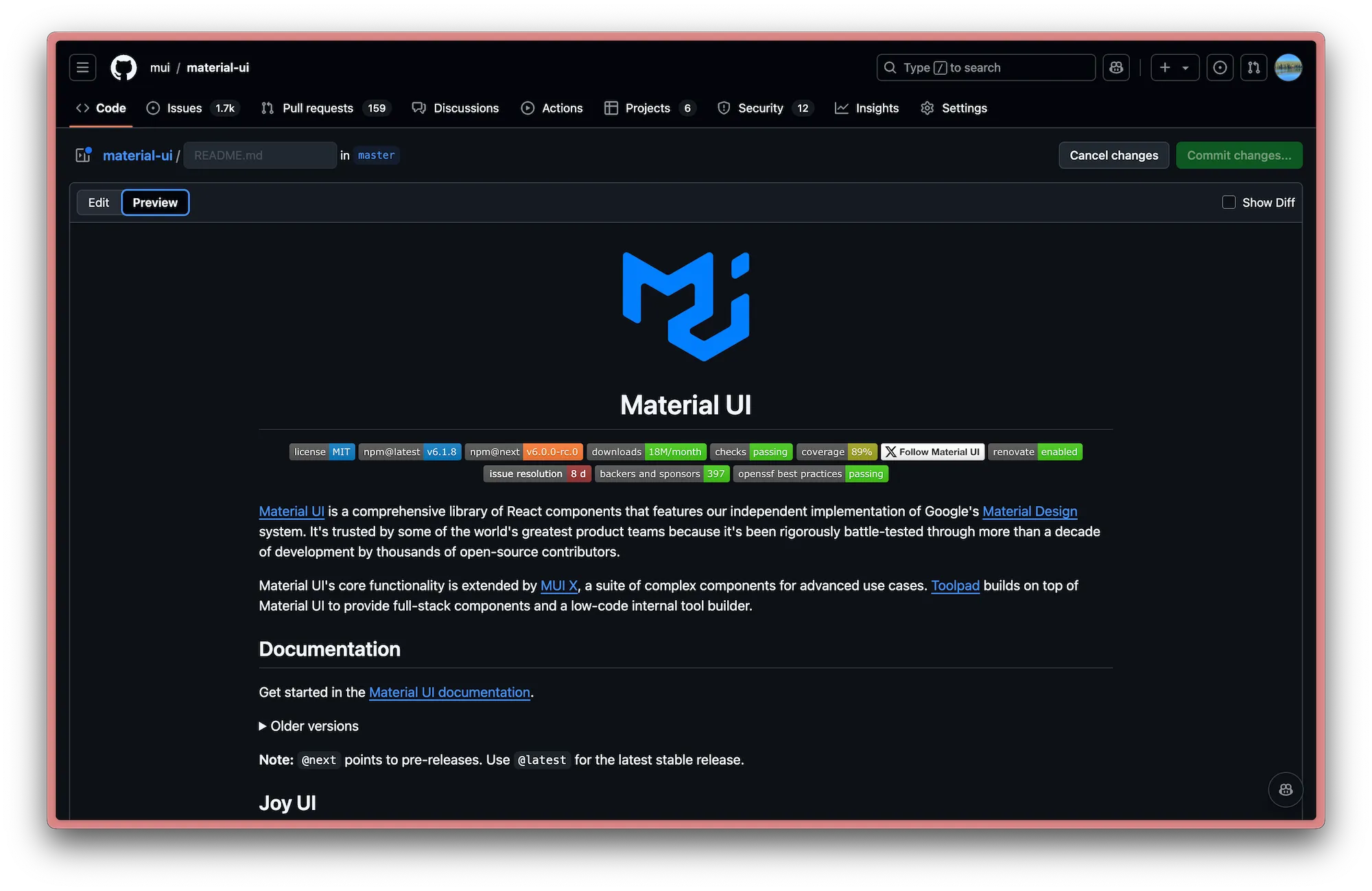
Task: Click the Security 12 counter
Action: tap(803, 108)
